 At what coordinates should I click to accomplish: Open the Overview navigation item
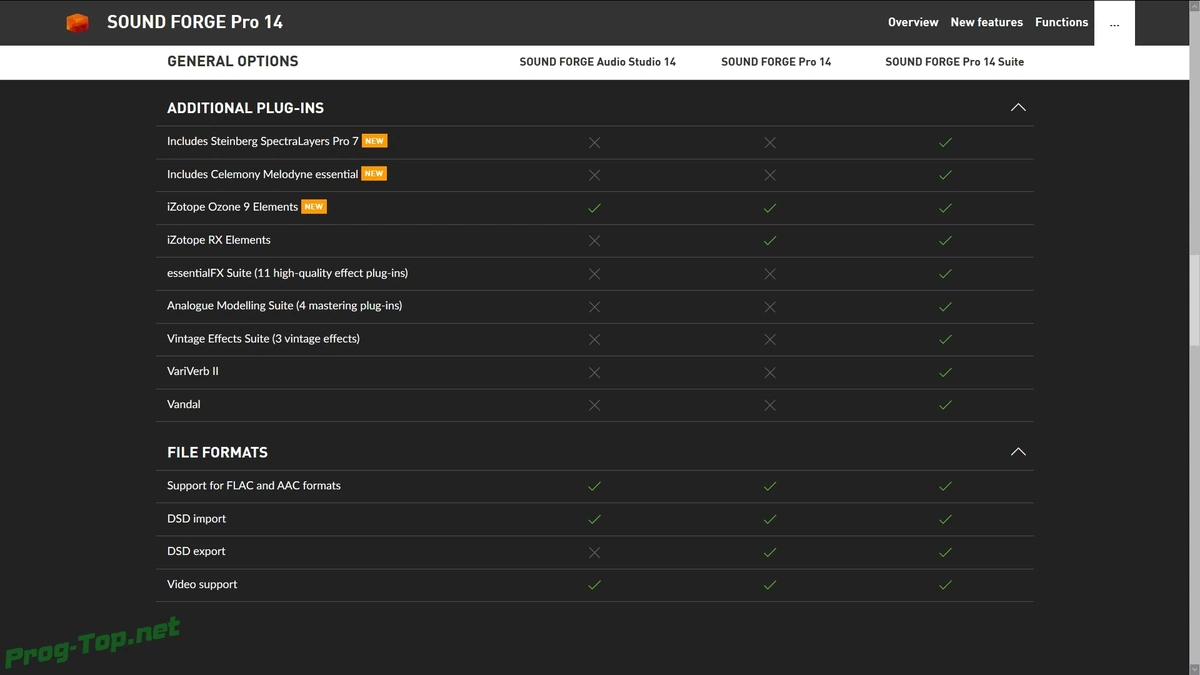pos(913,22)
